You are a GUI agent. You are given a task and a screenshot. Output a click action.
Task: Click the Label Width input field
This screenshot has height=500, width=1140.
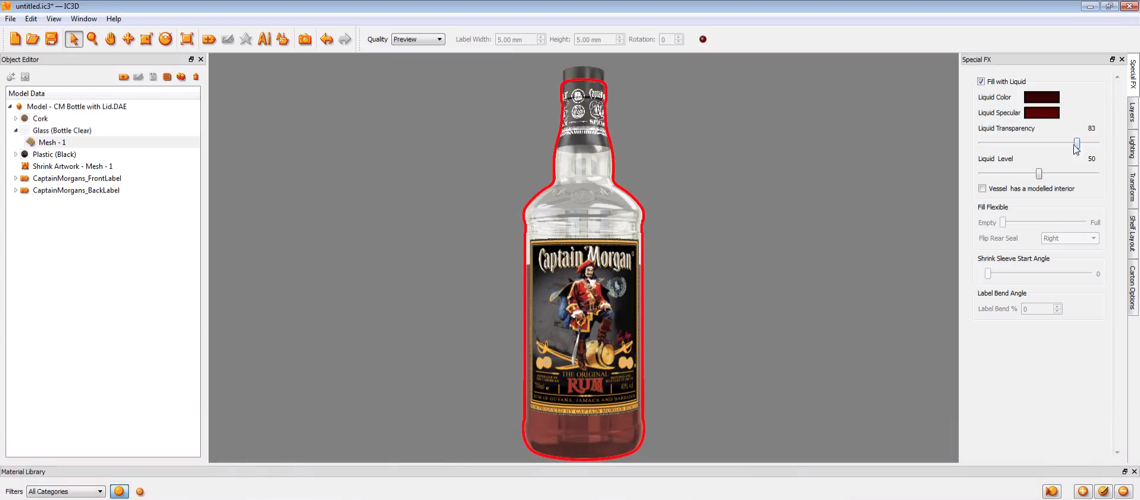[516, 39]
